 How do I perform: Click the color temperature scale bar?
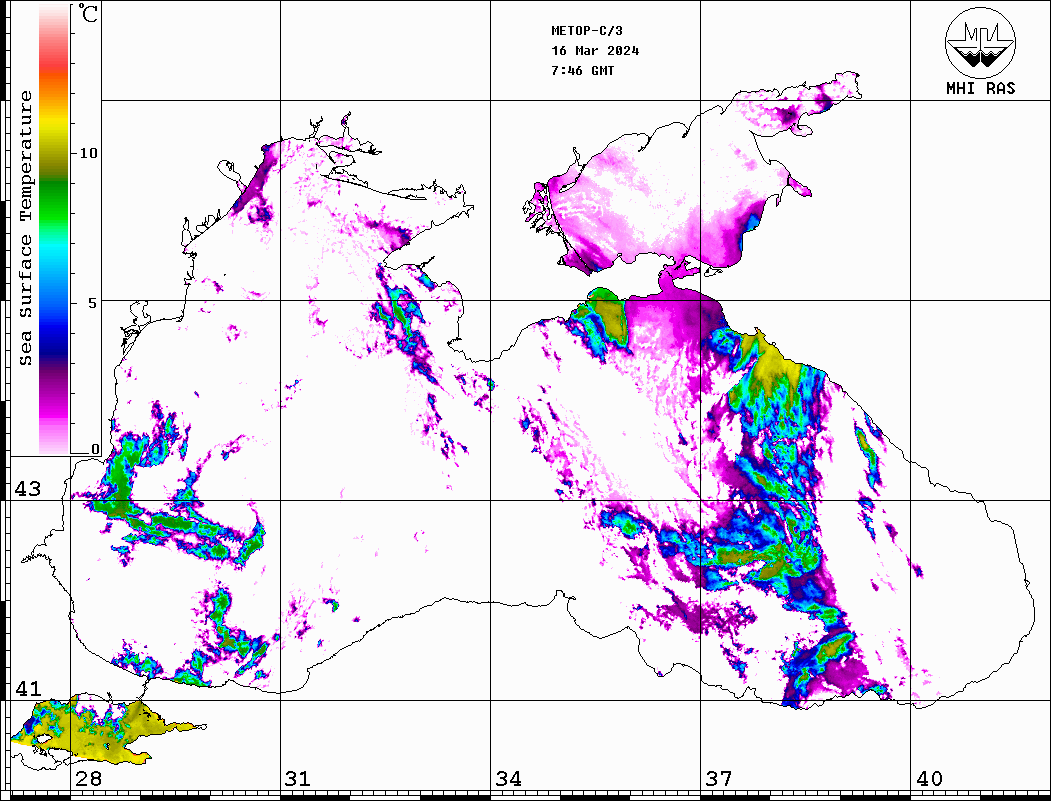pos(54,229)
